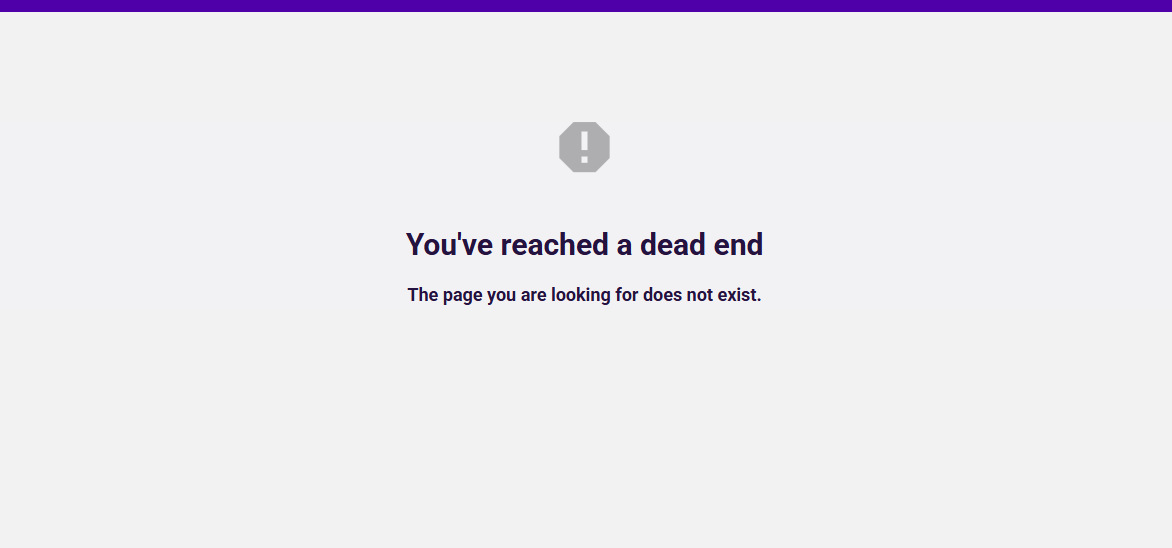Click the word "exist." in the subtitle
The height and width of the screenshot is (548, 1172).
[x=739, y=295]
